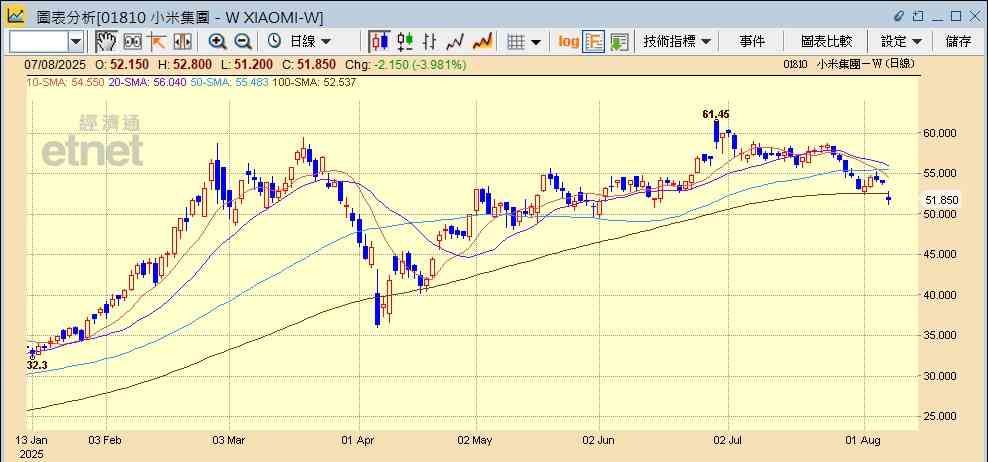988x462 pixels.
Task: Click the low price L: 51.200
Action: (x=246, y=64)
